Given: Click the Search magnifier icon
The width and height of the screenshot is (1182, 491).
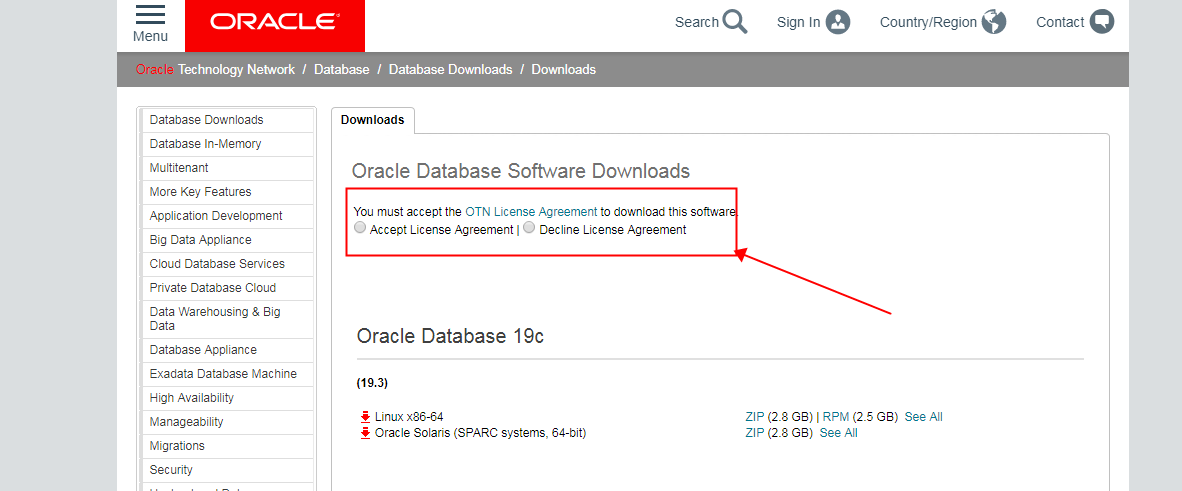Looking at the screenshot, I should click(734, 22).
